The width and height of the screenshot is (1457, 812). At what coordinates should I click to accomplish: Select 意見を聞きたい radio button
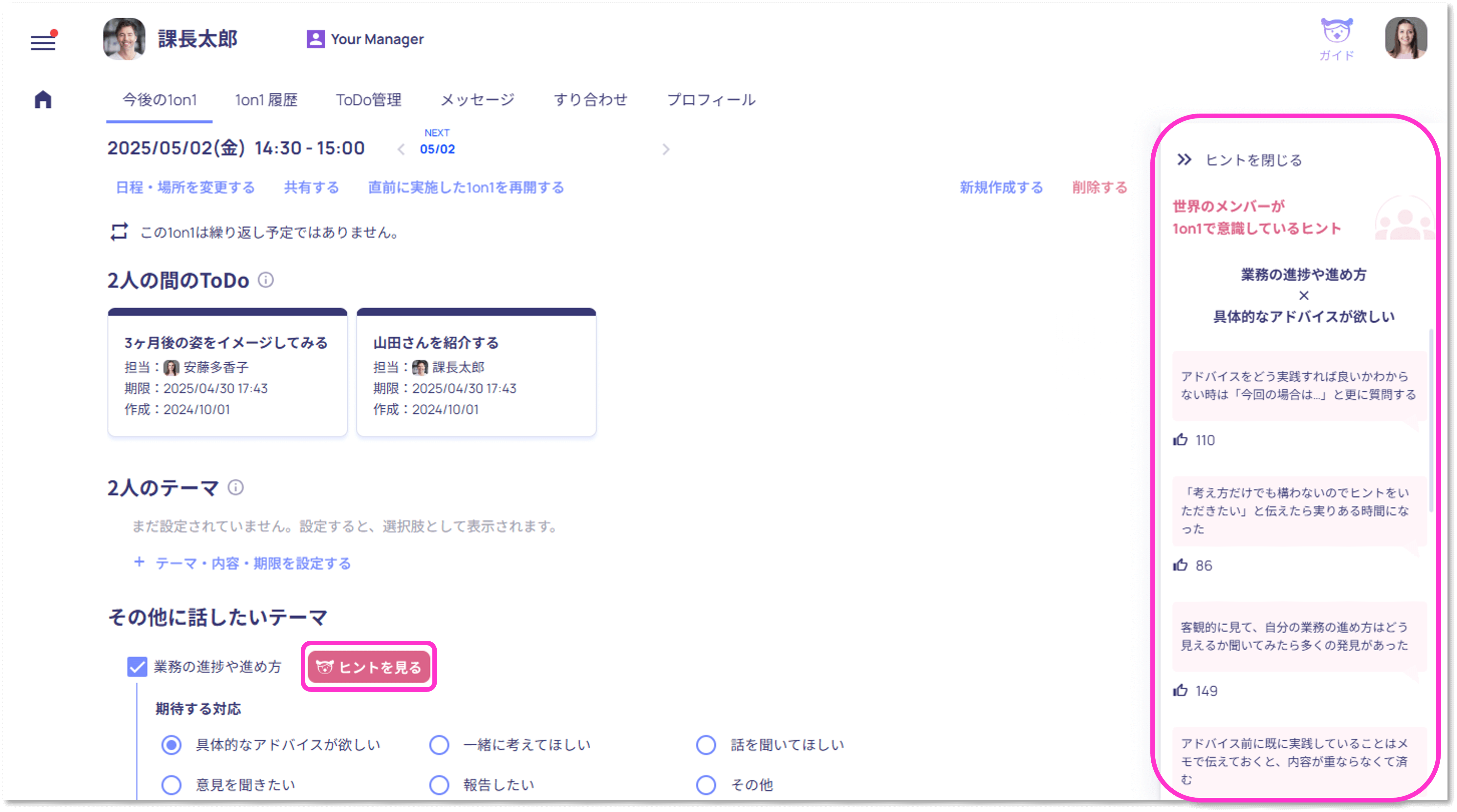click(171, 785)
